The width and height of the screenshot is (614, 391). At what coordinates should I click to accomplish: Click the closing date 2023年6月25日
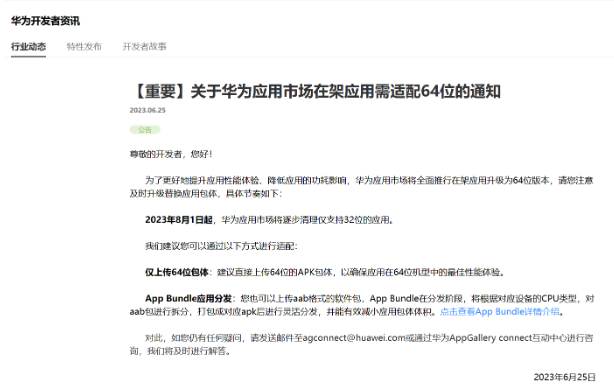click(x=564, y=377)
